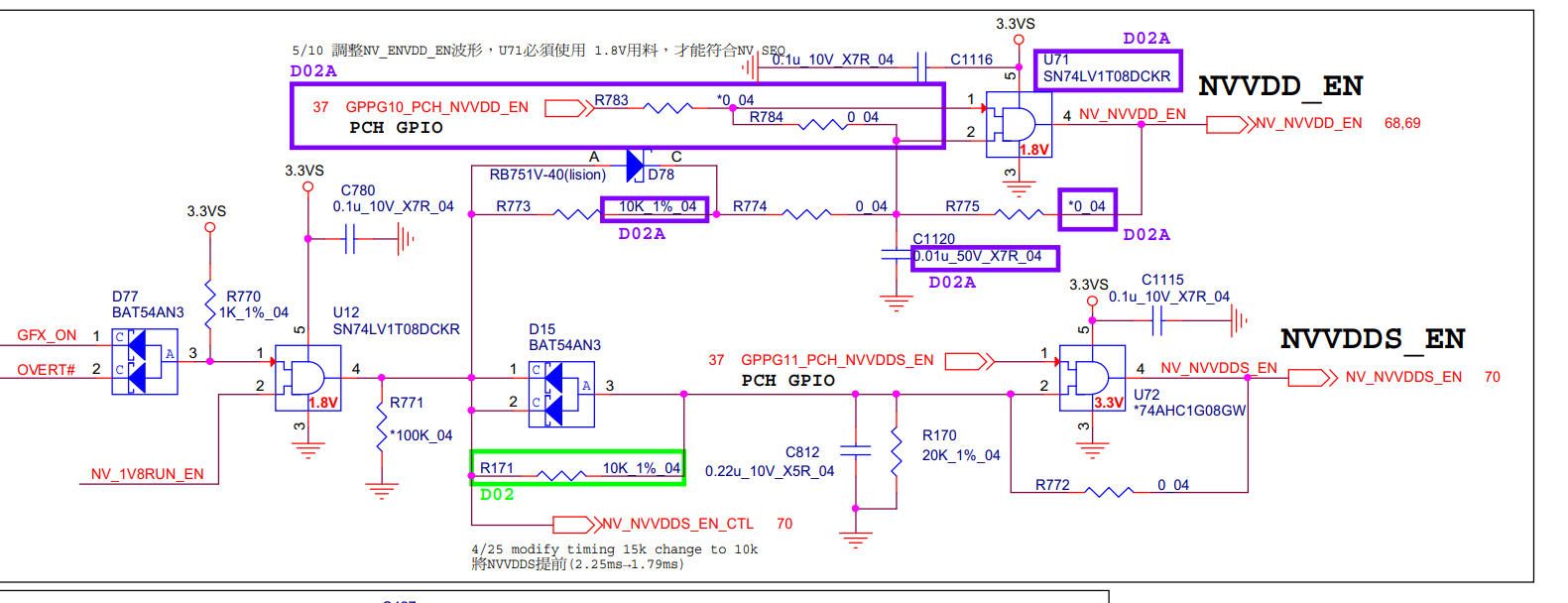Click the 0.01u_50V_X7R_04 capacitor value
The image size is (1568, 603).
[x=978, y=256]
